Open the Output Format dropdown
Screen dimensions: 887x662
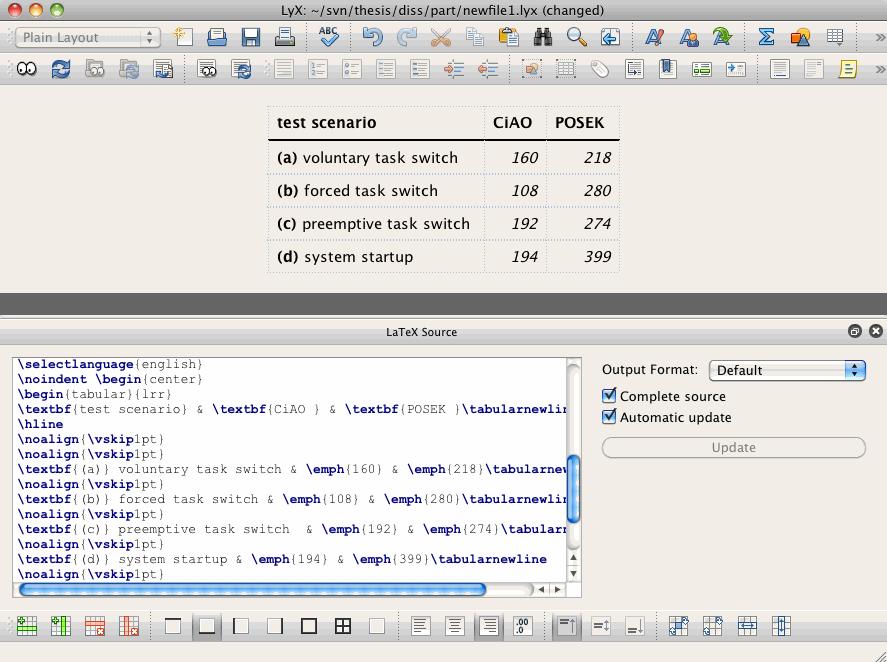[x=787, y=370]
